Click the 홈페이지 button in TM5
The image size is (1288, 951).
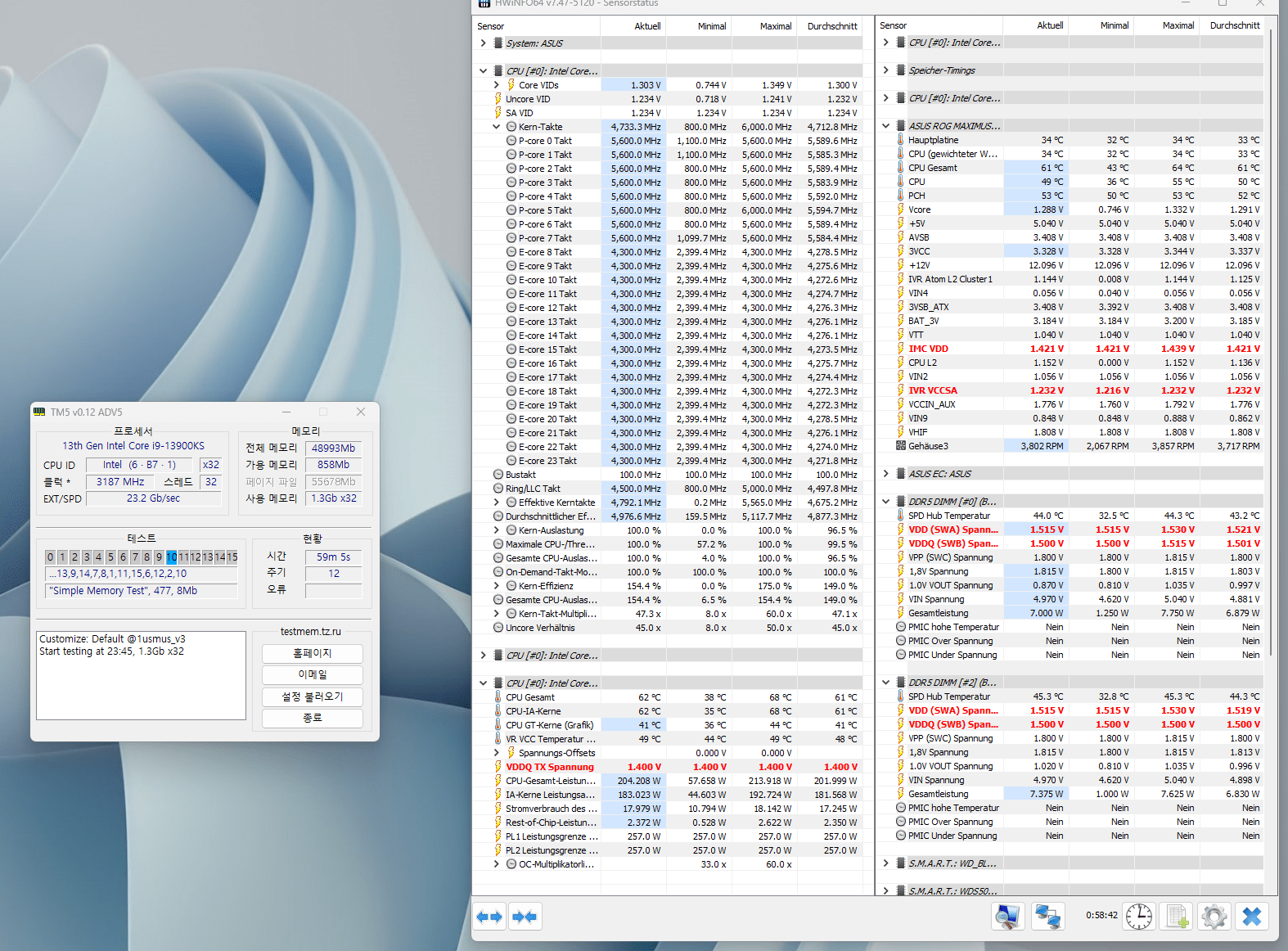[312, 653]
